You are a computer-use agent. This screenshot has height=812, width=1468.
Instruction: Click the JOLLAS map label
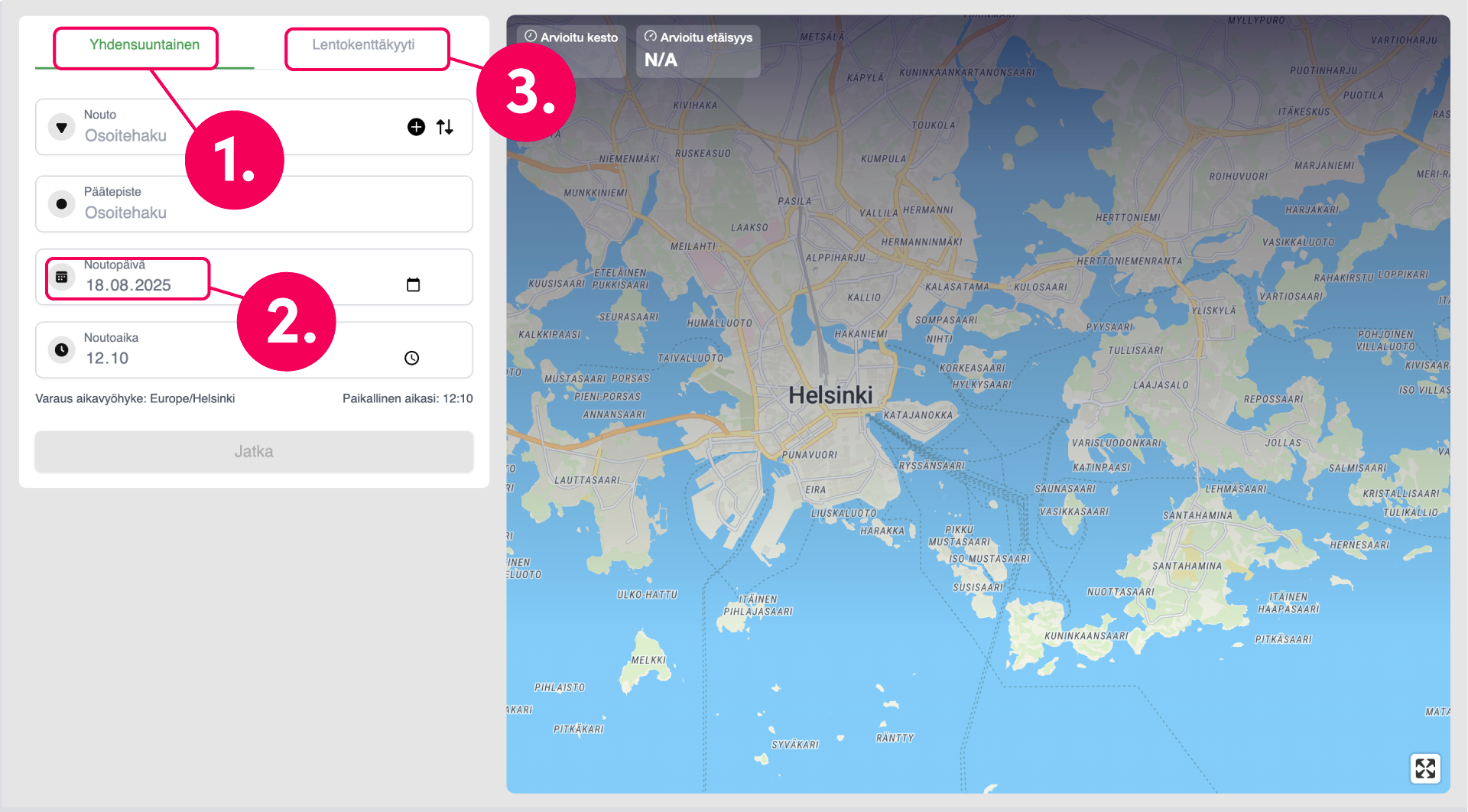point(1282,443)
